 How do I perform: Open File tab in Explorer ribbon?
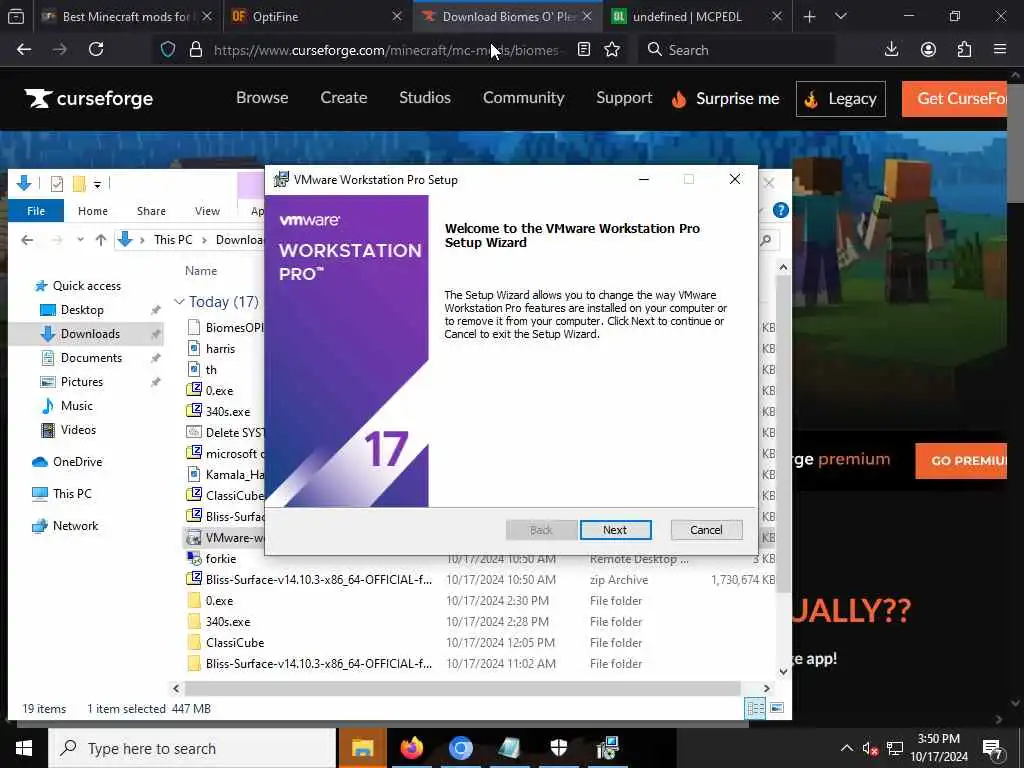click(x=36, y=211)
